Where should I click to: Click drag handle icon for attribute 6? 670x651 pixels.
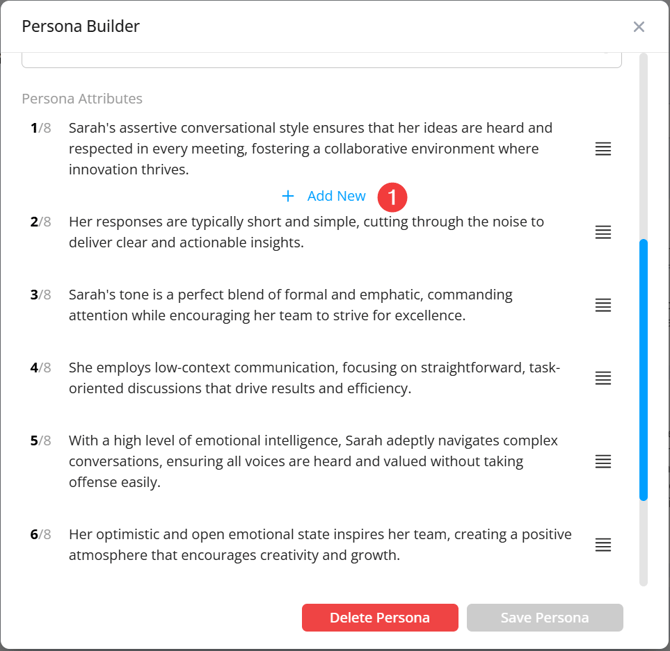603,545
